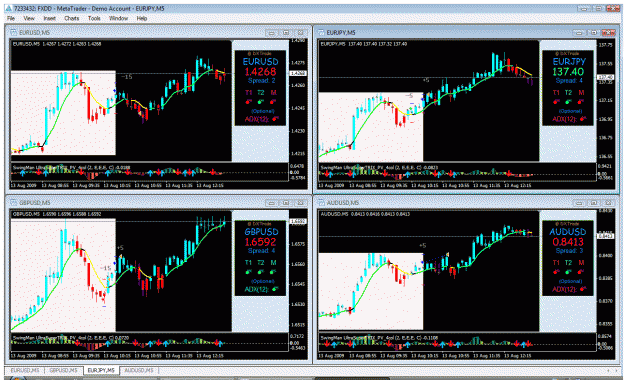Minimize the EURUSD,M5 chart window
Viewport: 625px width, 380px height.
[271, 33]
